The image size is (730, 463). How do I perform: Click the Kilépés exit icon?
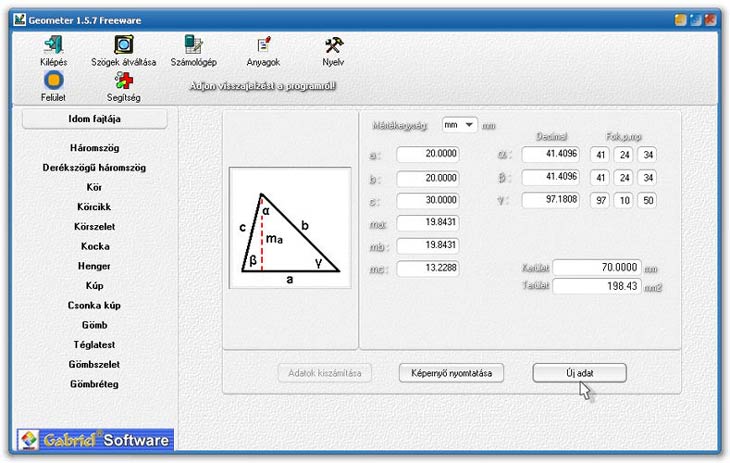[x=53, y=45]
